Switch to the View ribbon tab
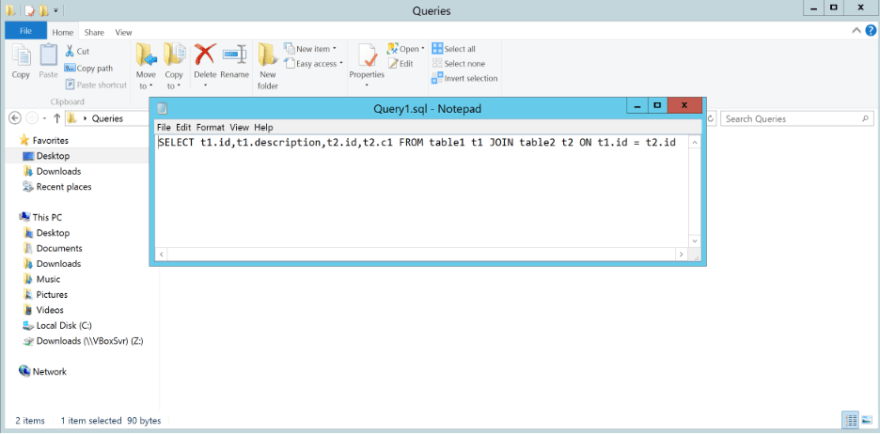 coord(123,33)
